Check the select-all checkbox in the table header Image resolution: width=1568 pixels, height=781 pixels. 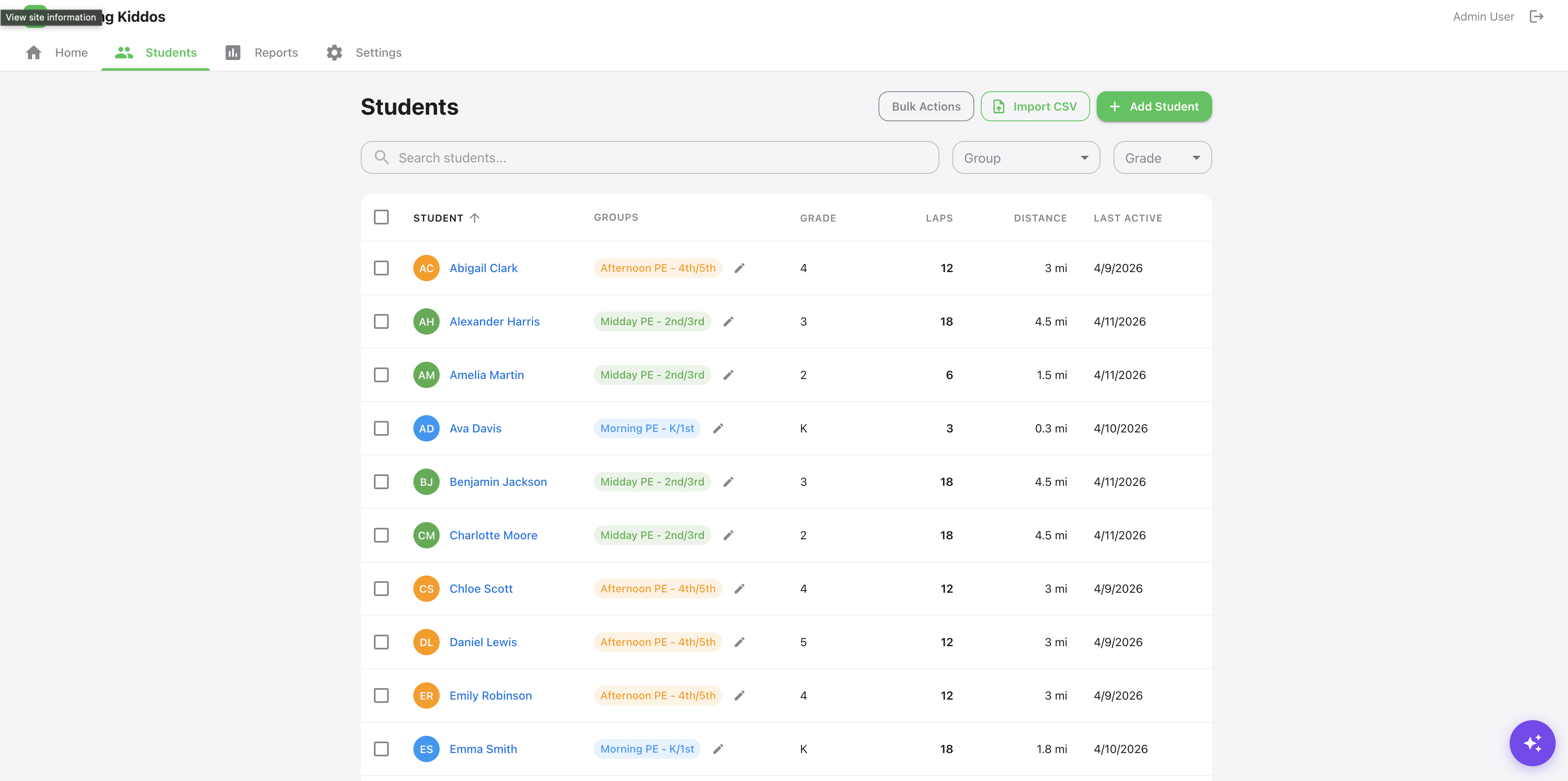pyautogui.click(x=382, y=217)
